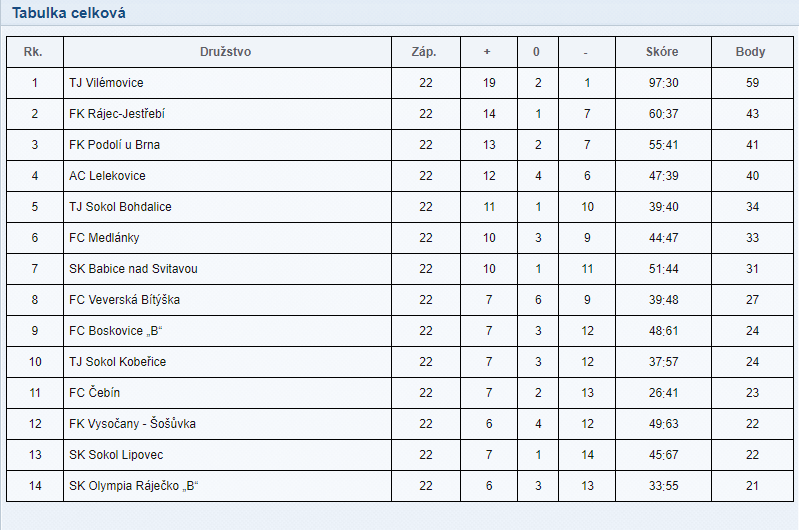The height and width of the screenshot is (530, 799).
Task: Click the Tabulka celková heading
Action: [x=69, y=13]
